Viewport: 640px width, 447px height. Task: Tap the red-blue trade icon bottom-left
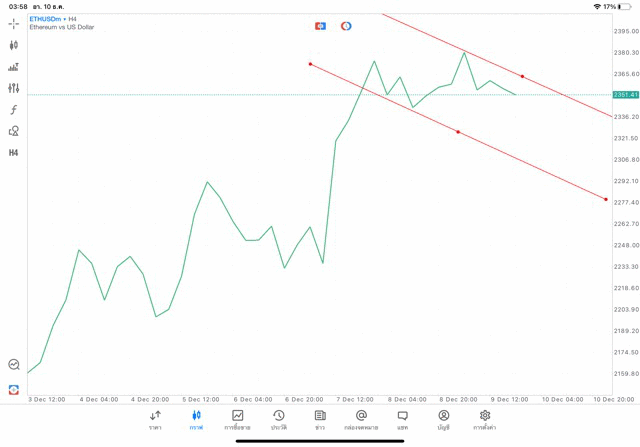pyautogui.click(x=14, y=389)
